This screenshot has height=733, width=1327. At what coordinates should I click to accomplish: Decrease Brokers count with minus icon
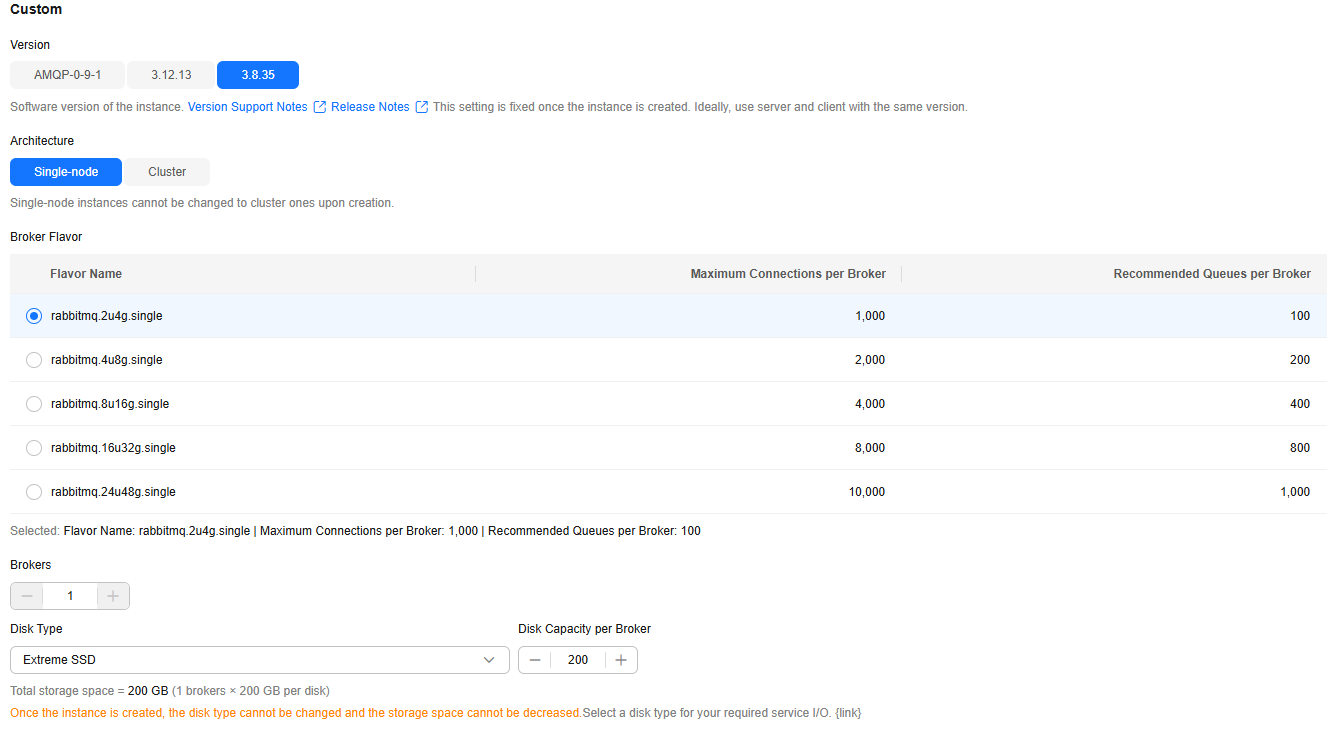coord(27,596)
